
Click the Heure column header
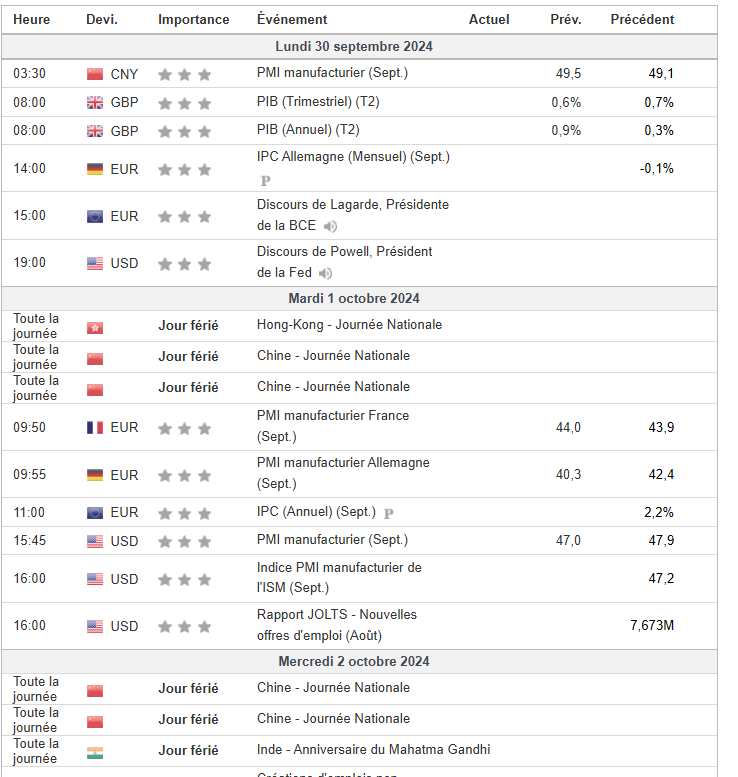coord(31,20)
